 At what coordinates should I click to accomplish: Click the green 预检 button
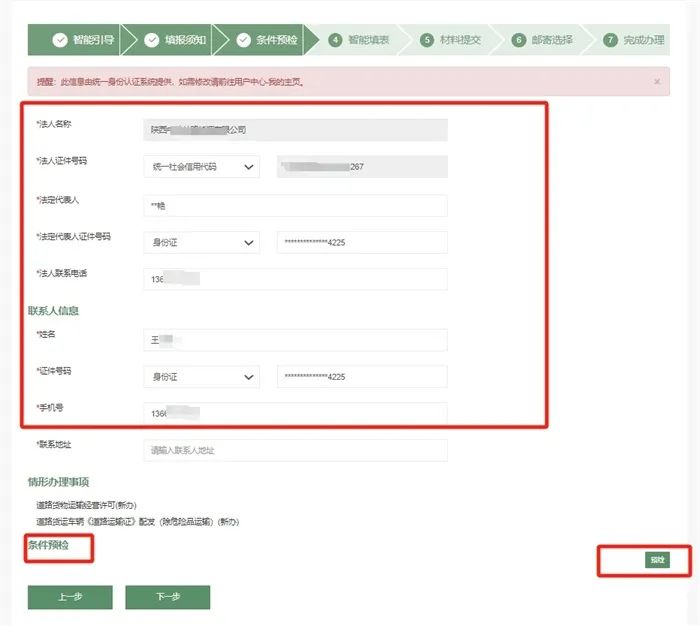click(x=657, y=560)
